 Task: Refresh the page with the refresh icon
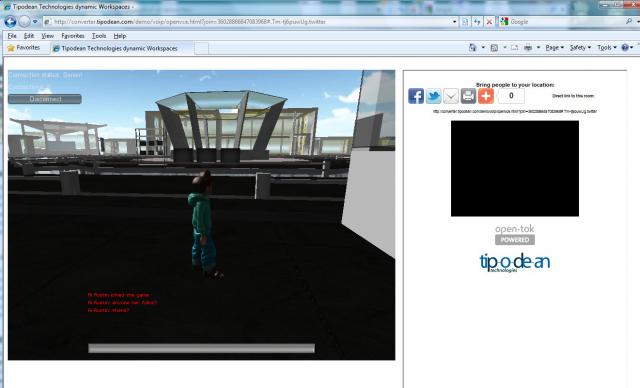pos(477,22)
